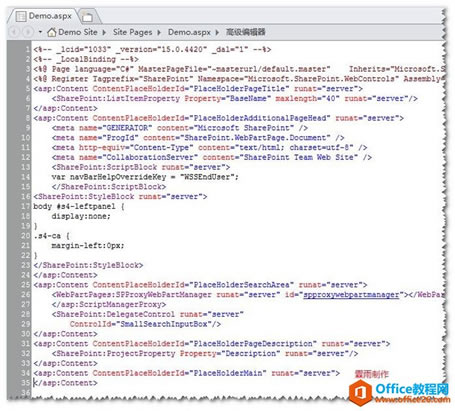Open the Site Pages breadcrumb

[132, 32]
